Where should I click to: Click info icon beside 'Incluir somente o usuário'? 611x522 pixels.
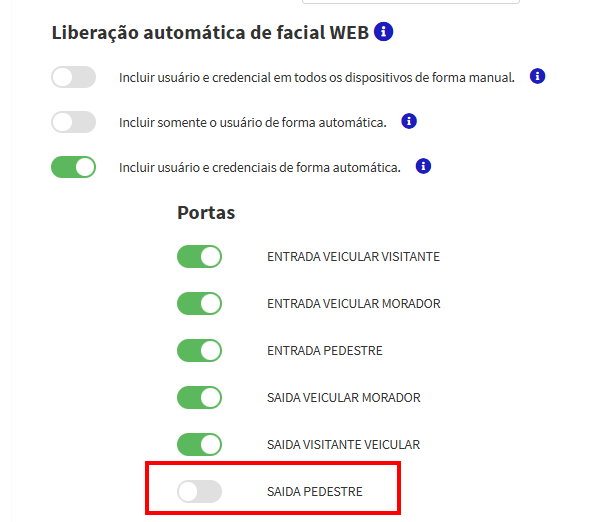pyautogui.click(x=408, y=121)
